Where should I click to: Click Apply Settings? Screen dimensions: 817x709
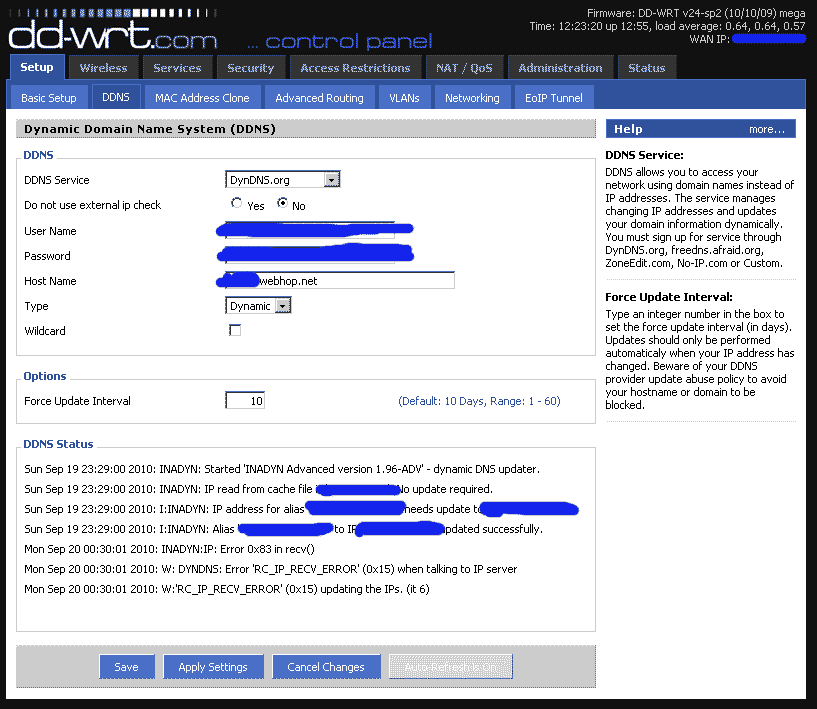point(213,667)
